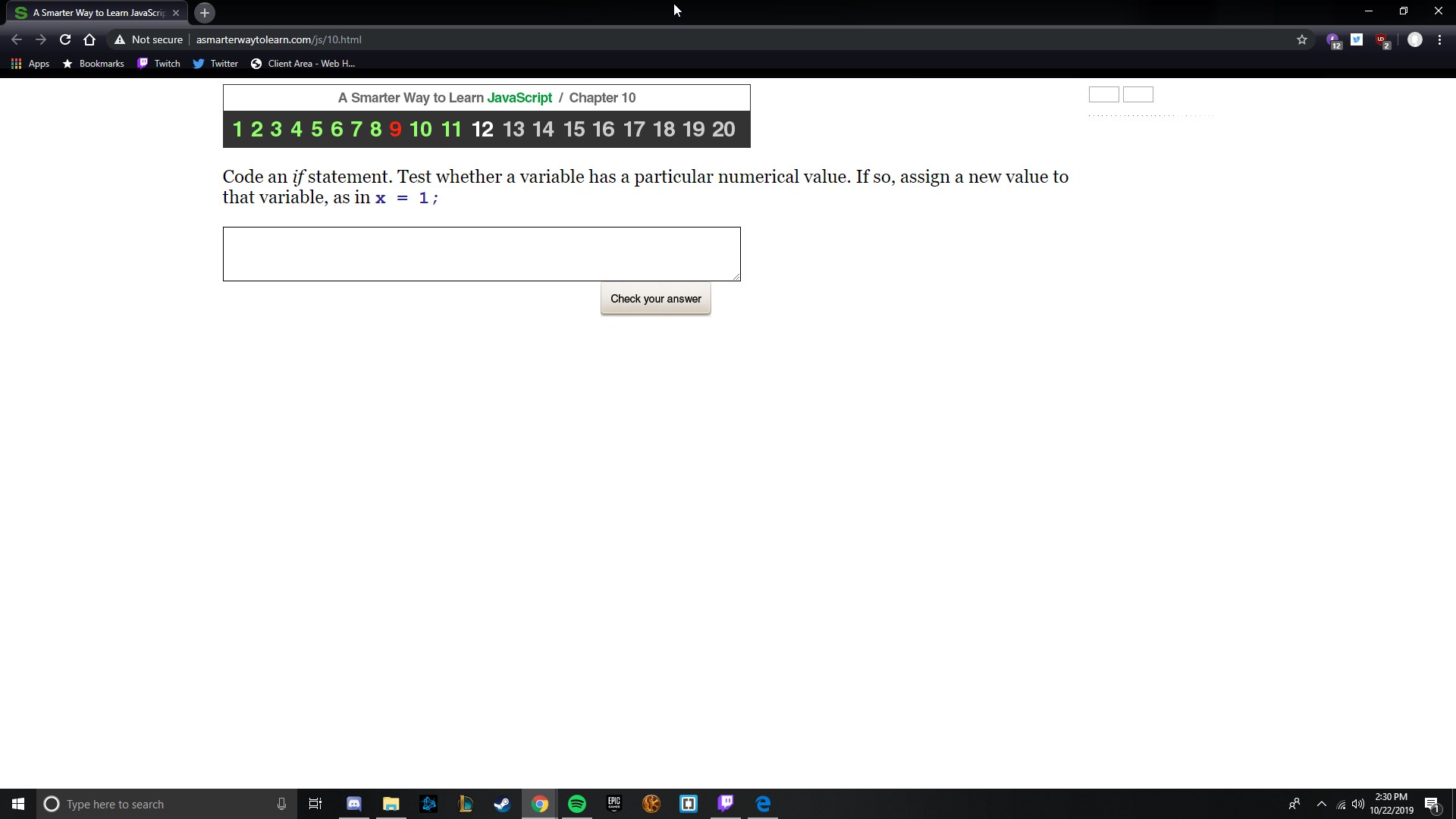Go to exercise 9 in red

(x=395, y=130)
